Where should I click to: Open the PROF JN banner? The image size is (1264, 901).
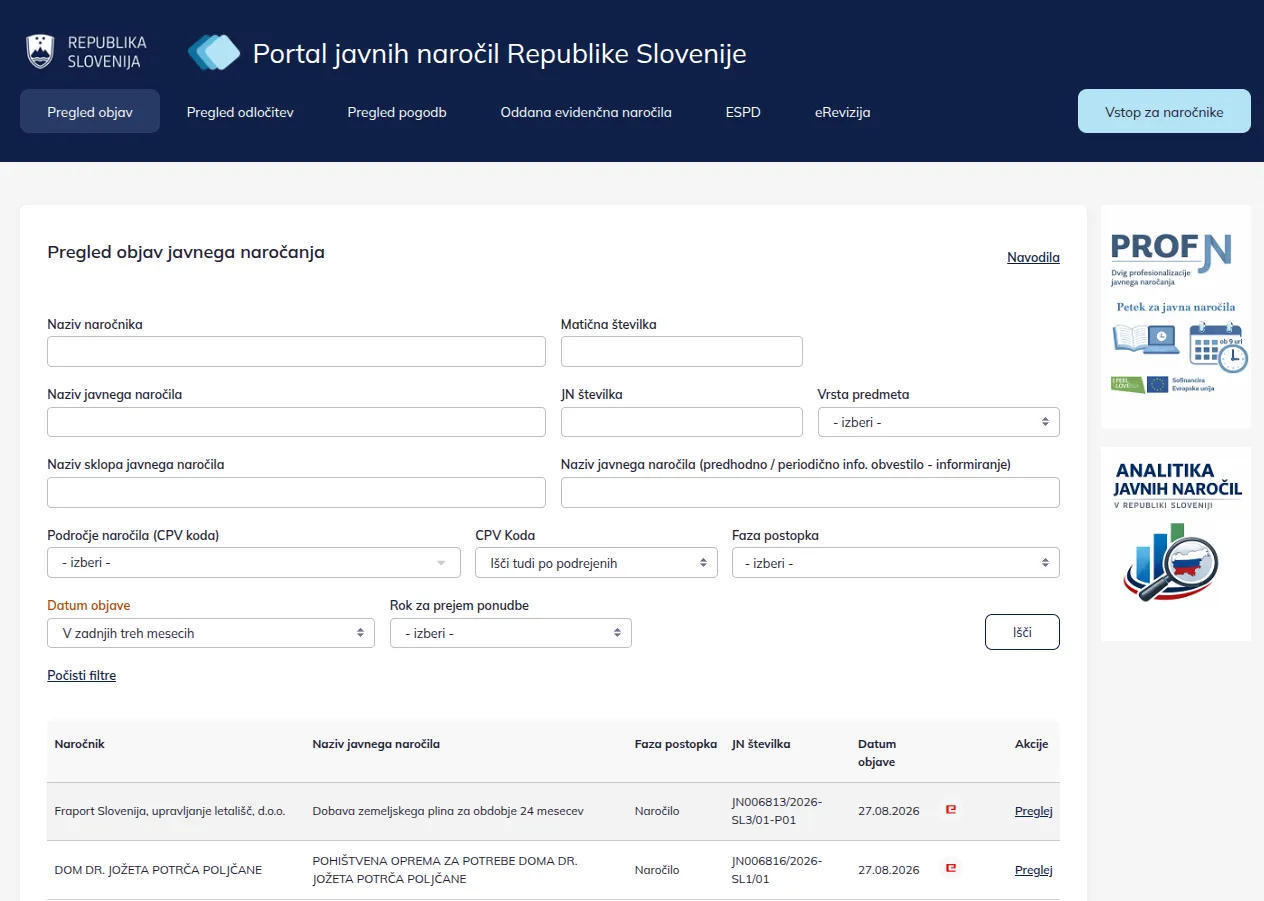click(1176, 317)
